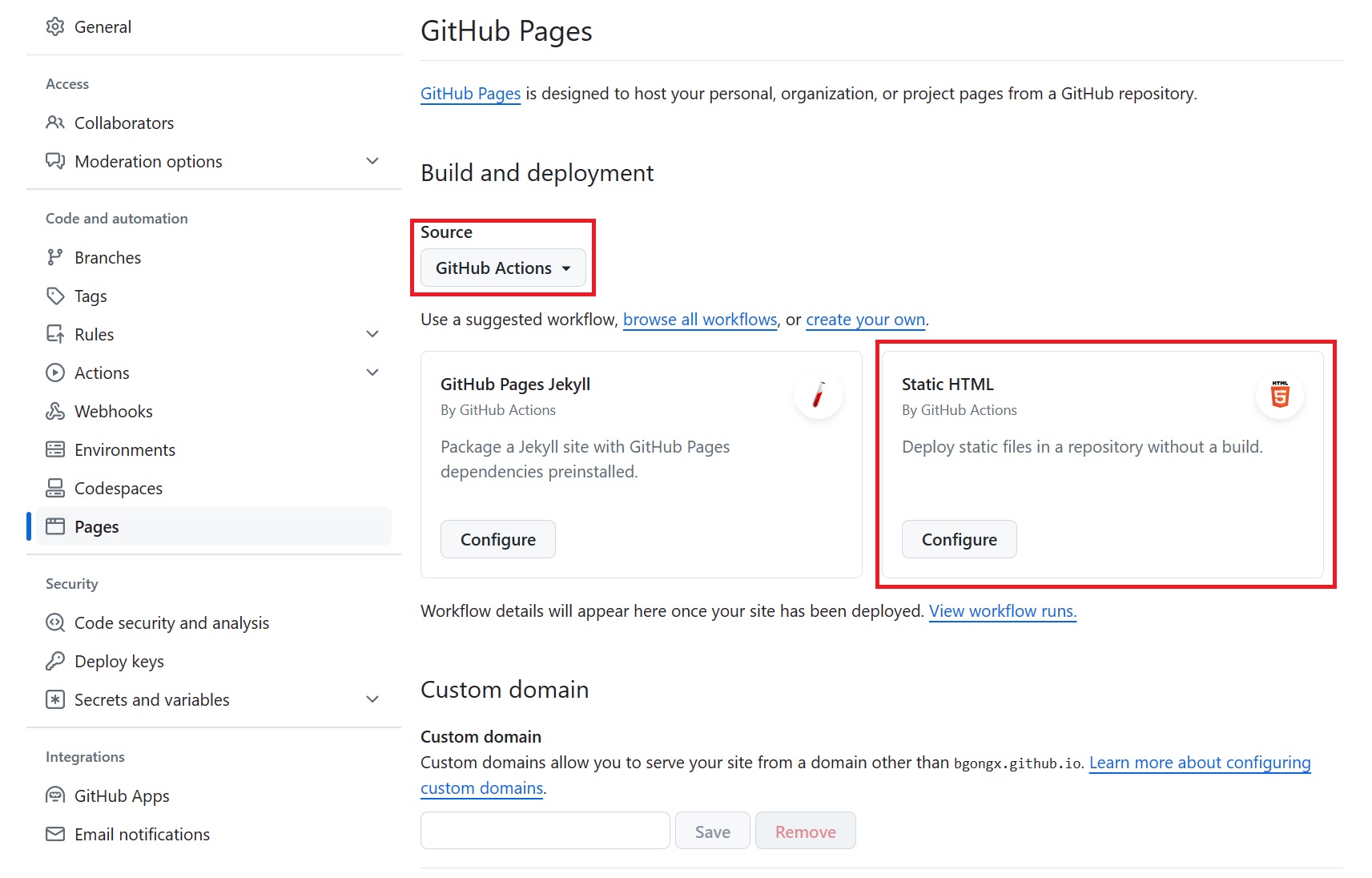The height and width of the screenshot is (878, 1372).
Task: Click the GitHub Pages link in description
Action: 471,94
